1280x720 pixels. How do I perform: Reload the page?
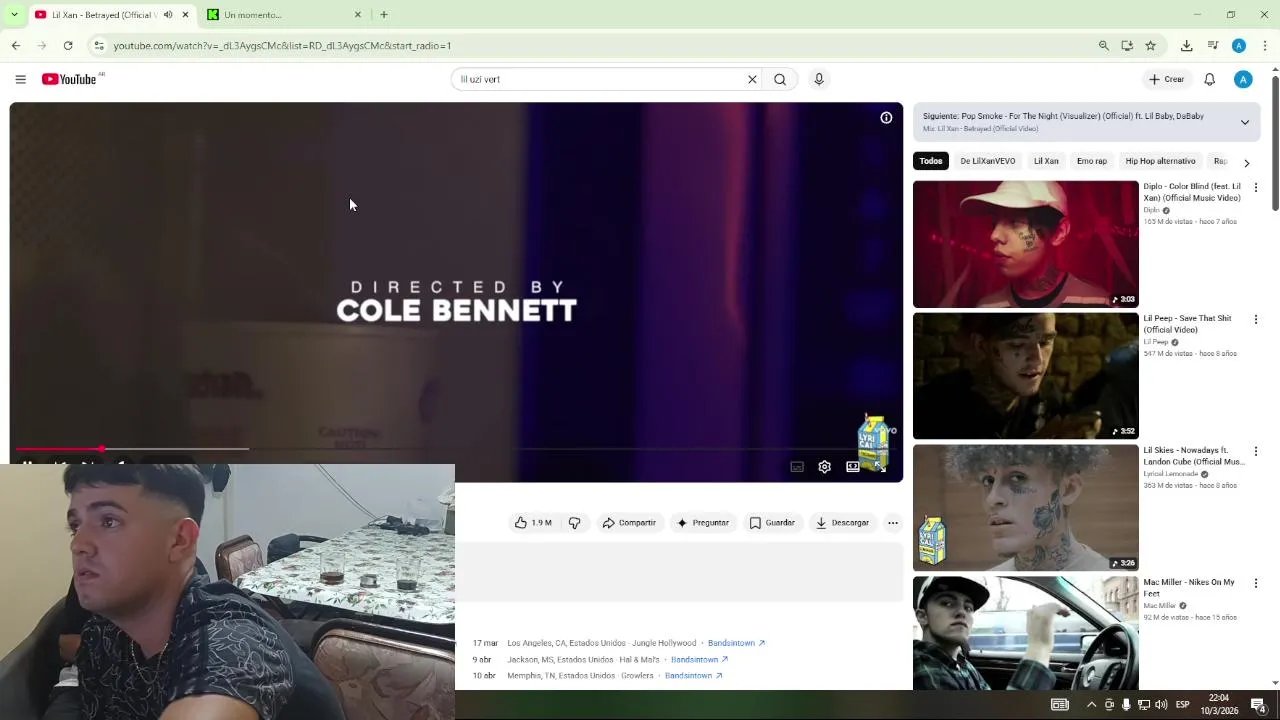68,45
